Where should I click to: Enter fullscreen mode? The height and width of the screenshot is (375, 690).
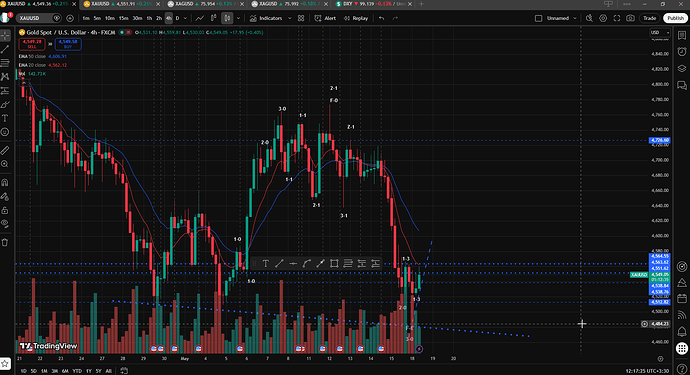tap(617, 18)
